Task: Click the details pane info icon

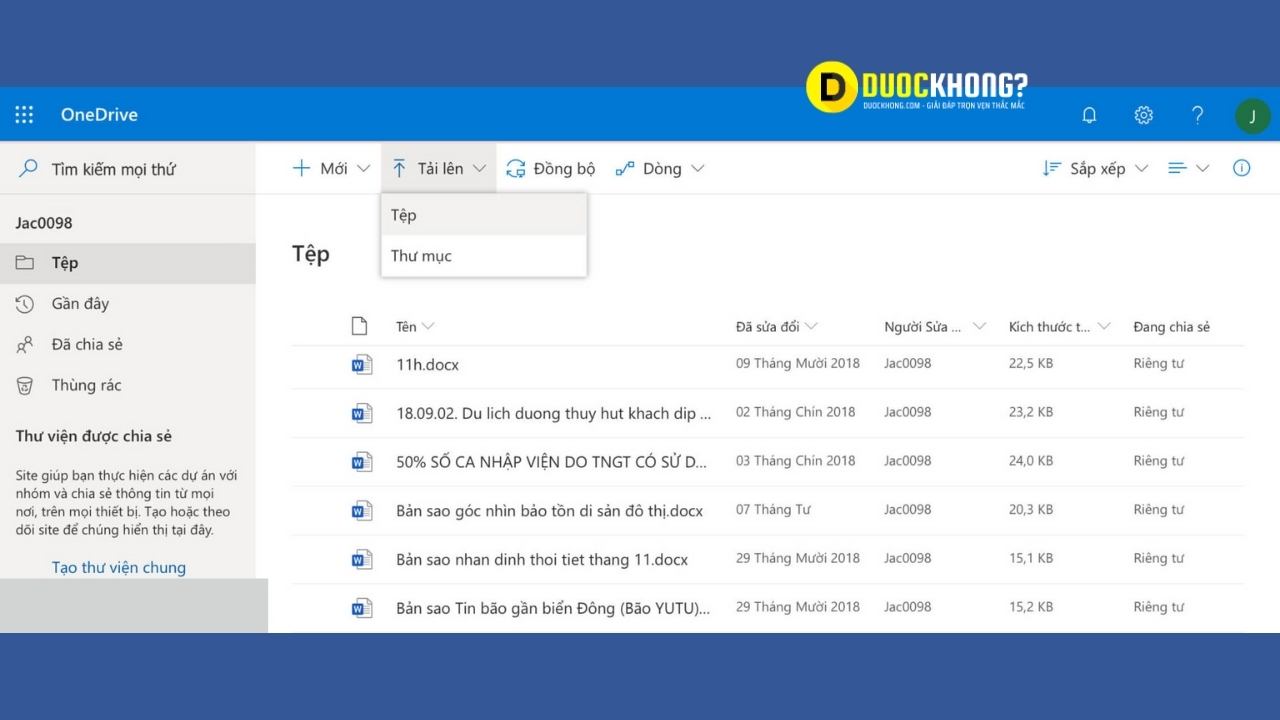Action: (x=1241, y=168)
